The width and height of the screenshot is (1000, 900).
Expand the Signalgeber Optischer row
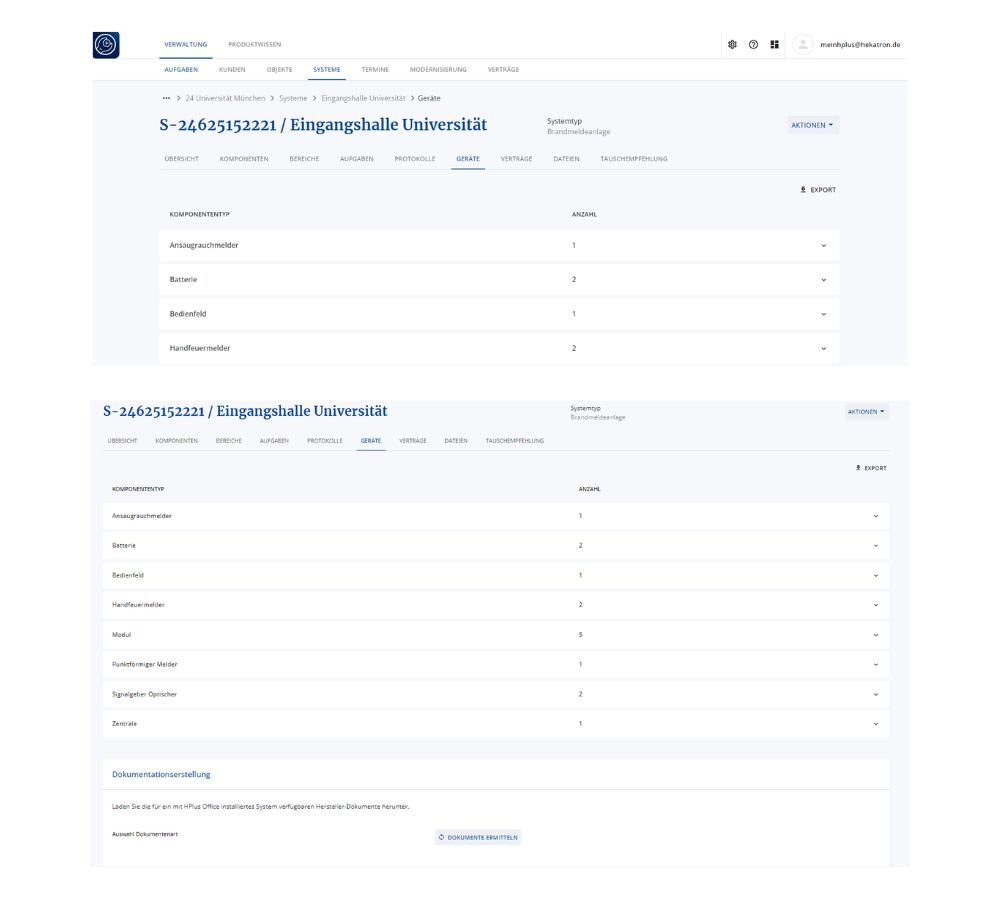[x=875, y=694]
